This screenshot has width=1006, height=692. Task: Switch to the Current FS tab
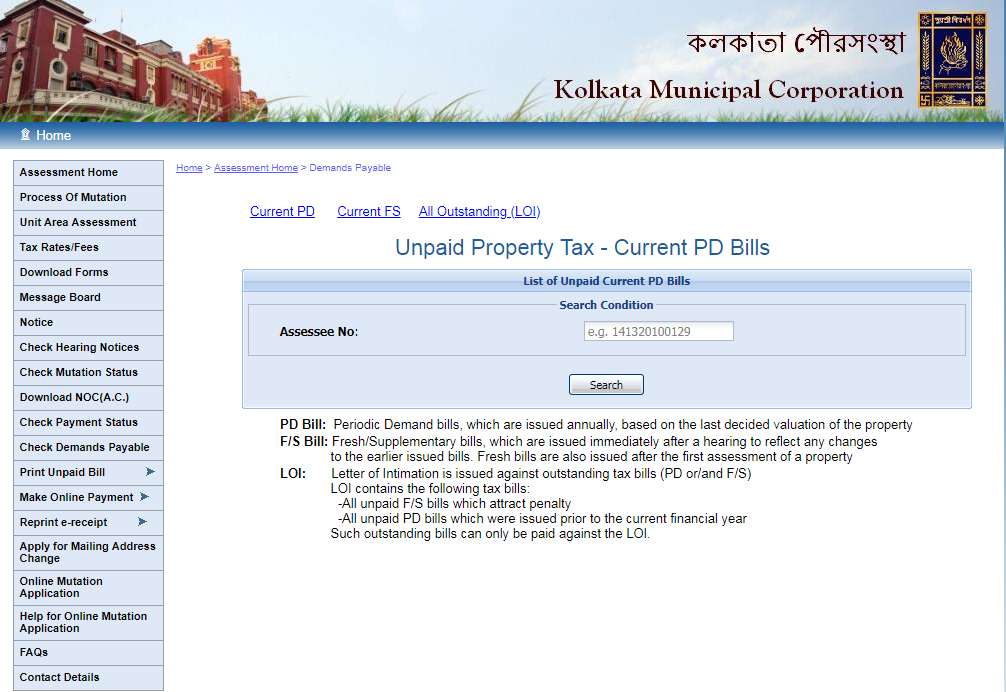pyautogui.click(x=368, y=212)
